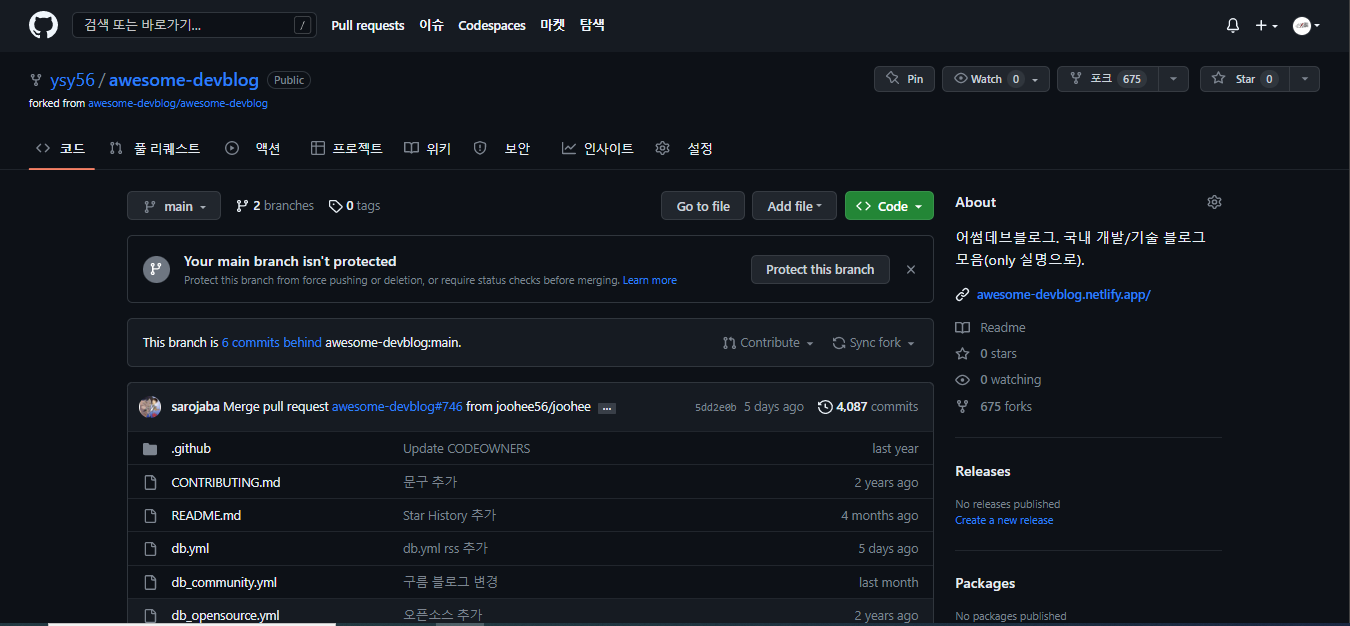Dismiss the branch protection notice
Screen dimensions: 1350x626
(911, 269)
